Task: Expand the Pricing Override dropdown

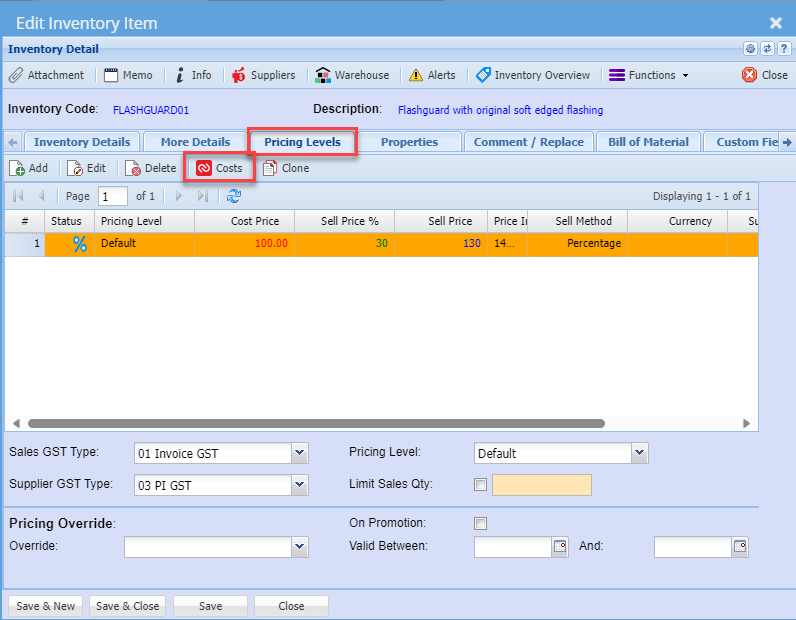Action: (299, 547)
